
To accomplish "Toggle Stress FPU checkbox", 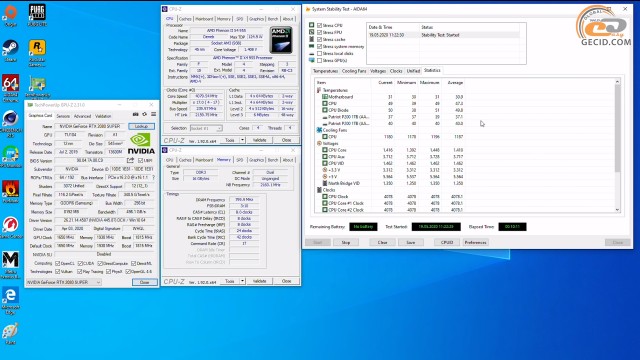I will click(x=320, y=32).
